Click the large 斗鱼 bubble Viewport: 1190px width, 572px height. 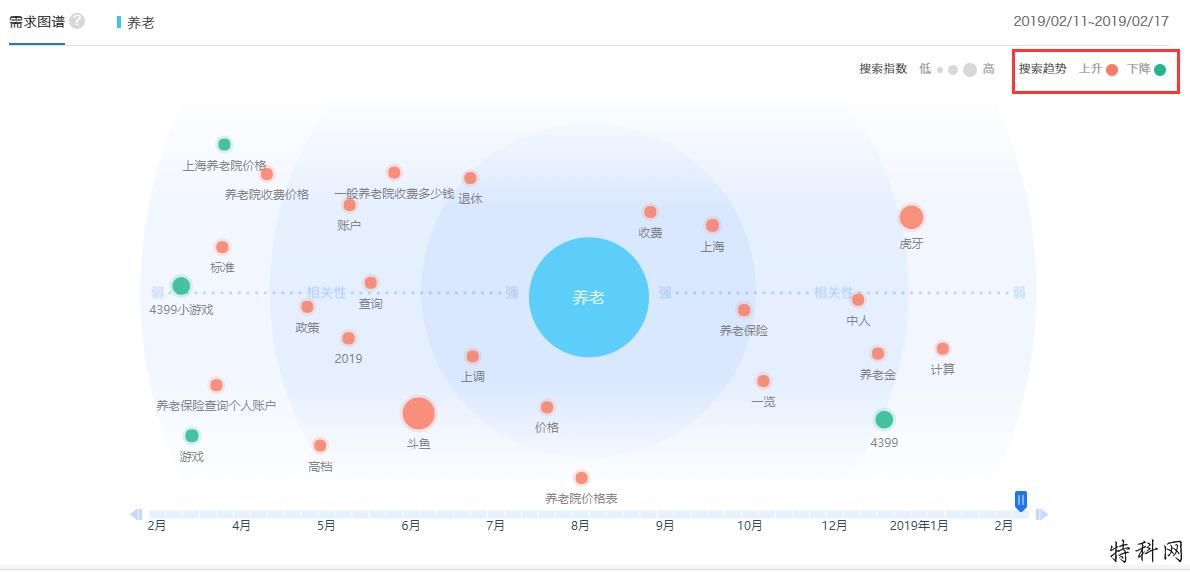click(x=418, y=413)
